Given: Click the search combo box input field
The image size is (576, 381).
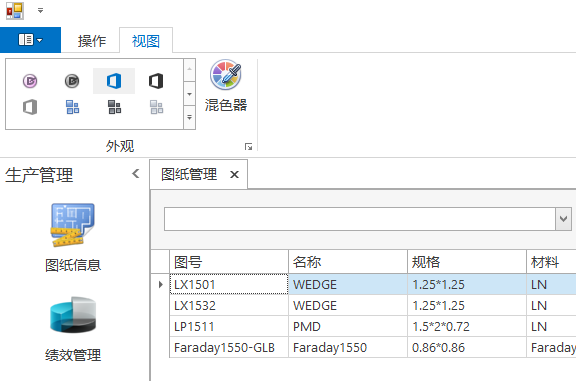Looking at the screenshot, I should click(x=360, y=219).
